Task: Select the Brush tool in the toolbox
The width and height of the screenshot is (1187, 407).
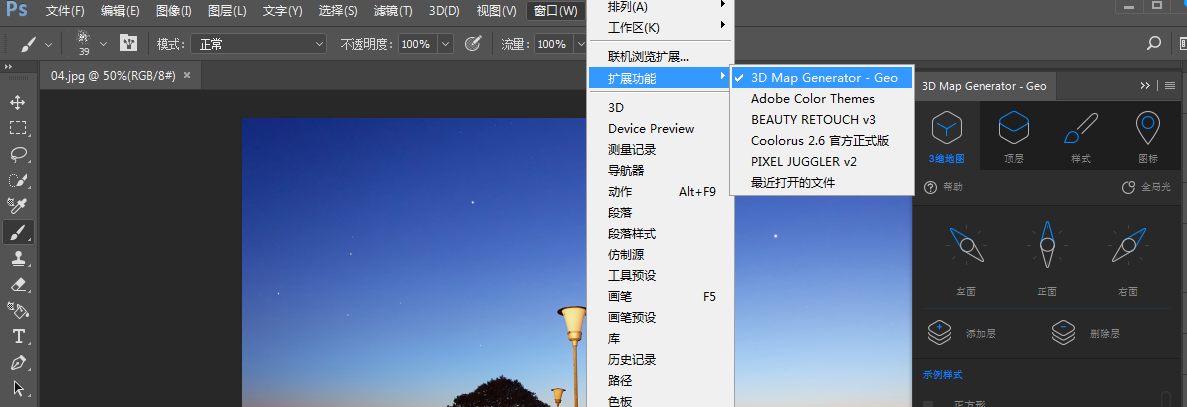Action: (x=17, y=232)
